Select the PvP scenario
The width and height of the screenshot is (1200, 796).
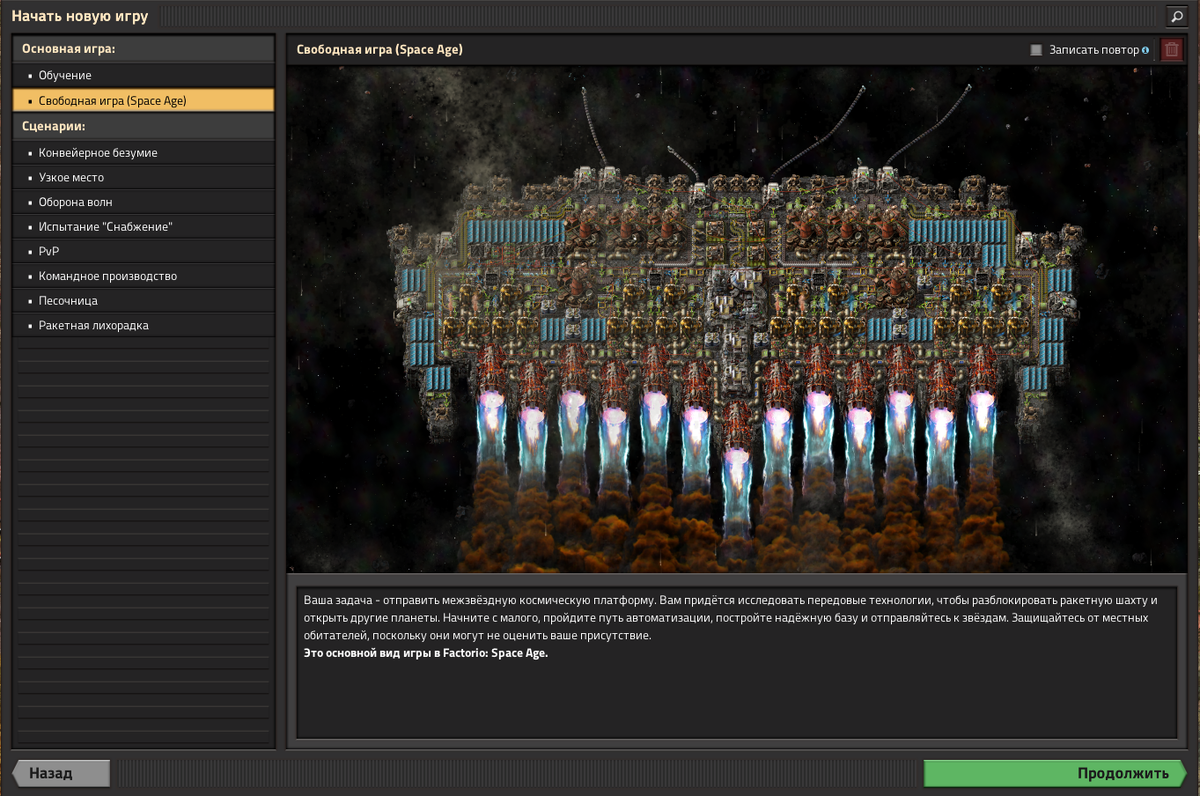point(144,251)
